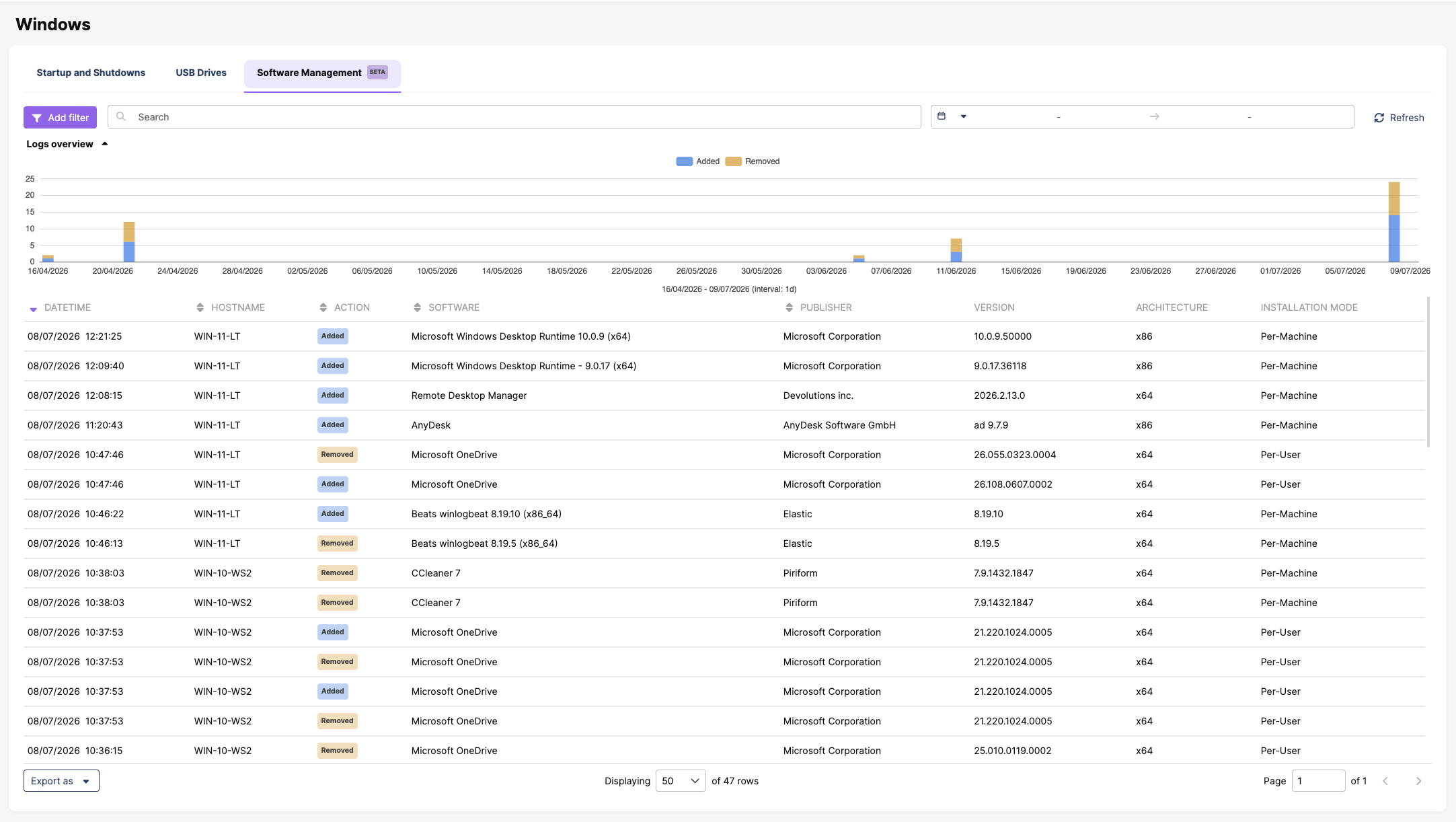Sort by Action column arrows
This screenshot has width=1456, height=822.
tap(323, 307)
